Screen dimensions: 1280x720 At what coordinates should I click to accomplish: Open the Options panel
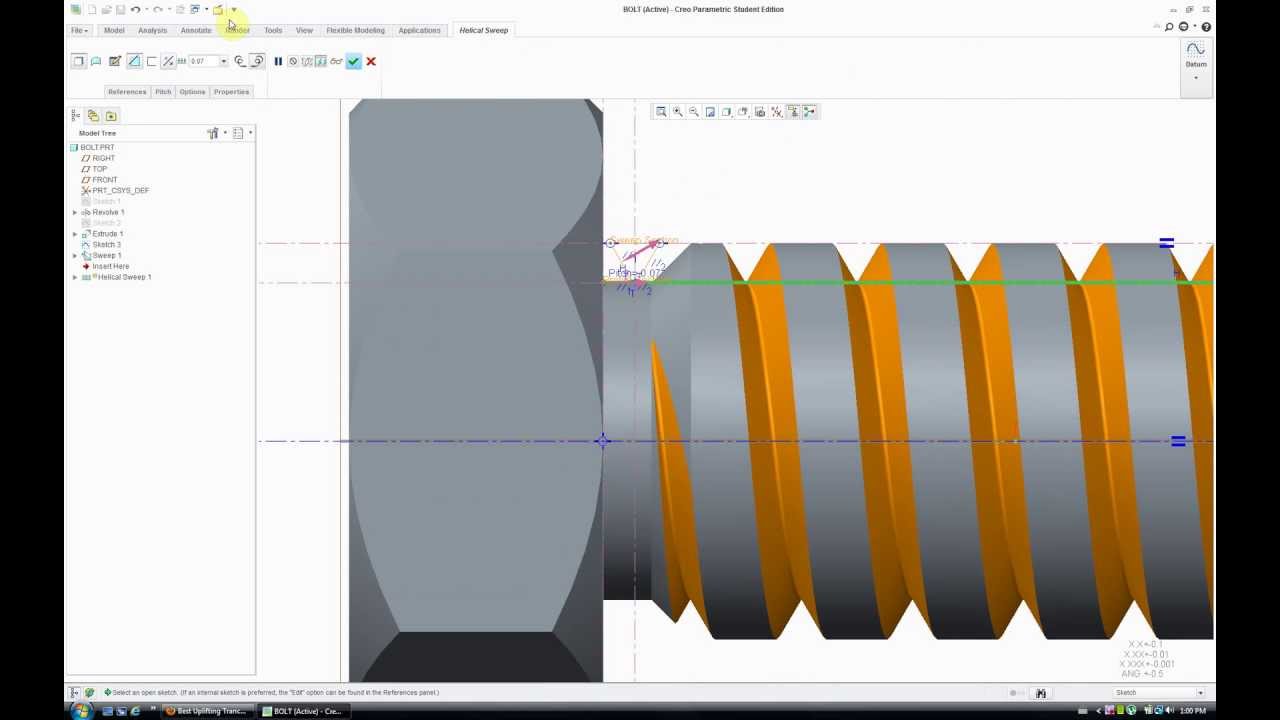click(x=192, y=92)
